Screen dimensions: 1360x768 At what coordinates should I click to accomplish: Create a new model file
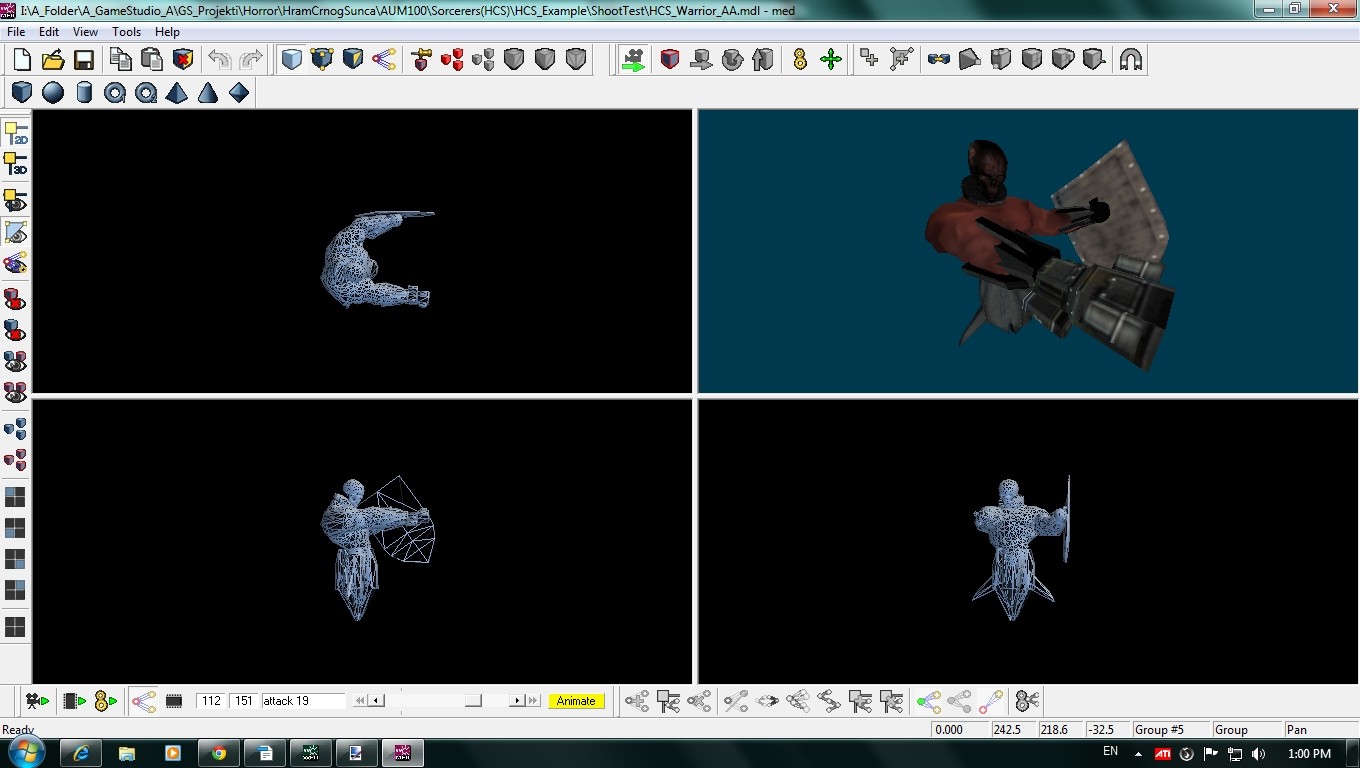click(22, 60)
